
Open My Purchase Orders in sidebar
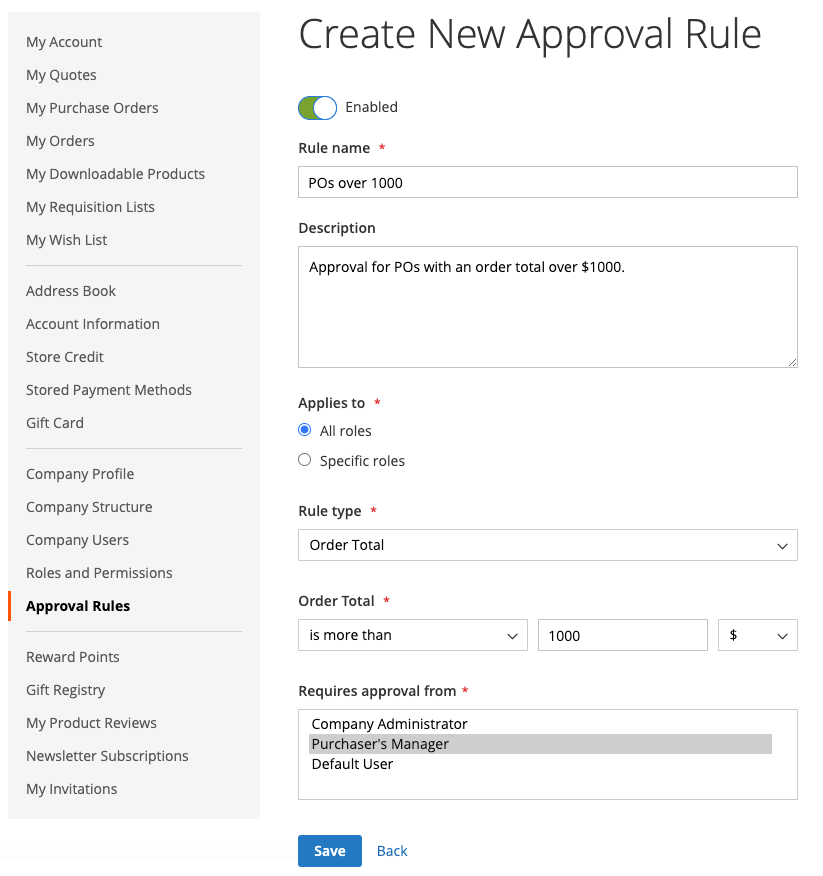coord(92,108)
